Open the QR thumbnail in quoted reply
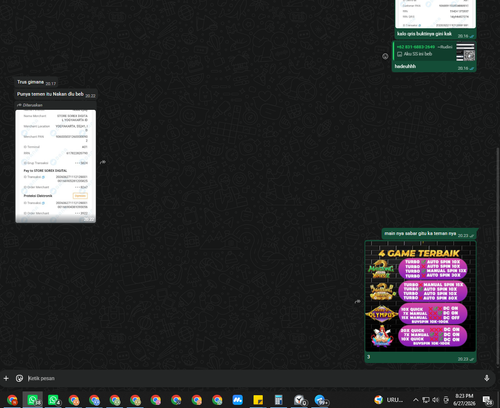 coord(465,52)
